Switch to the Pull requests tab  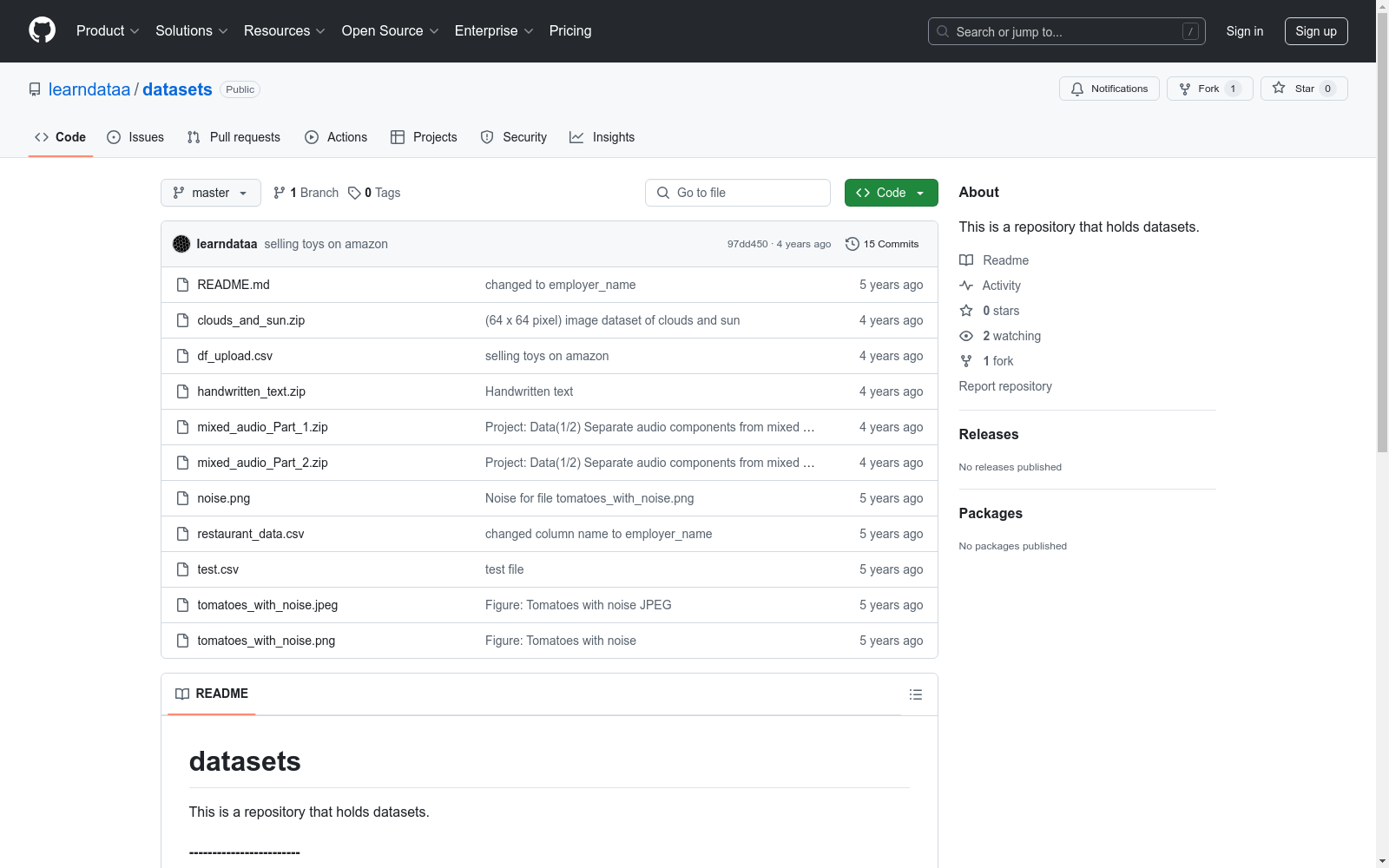(x=234, y=137)
